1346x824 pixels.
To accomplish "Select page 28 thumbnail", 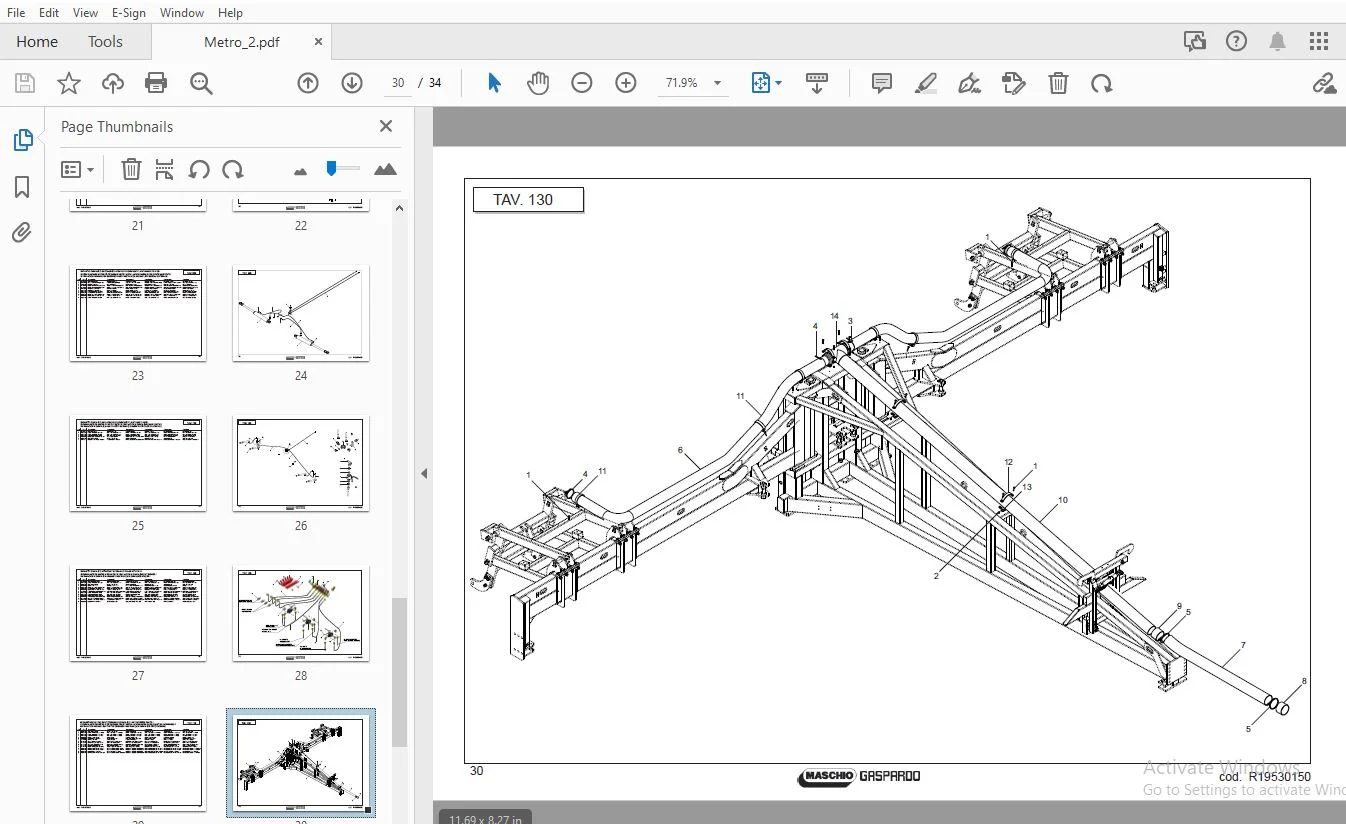I will (x=301, y=614).
